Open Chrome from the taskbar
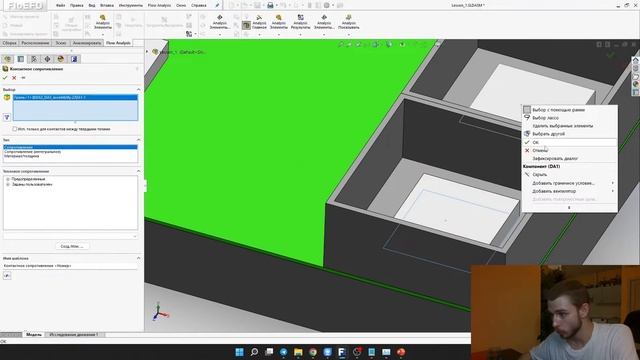Image resolution: width=640 pixels, height=360 pixels. [313, 352]
